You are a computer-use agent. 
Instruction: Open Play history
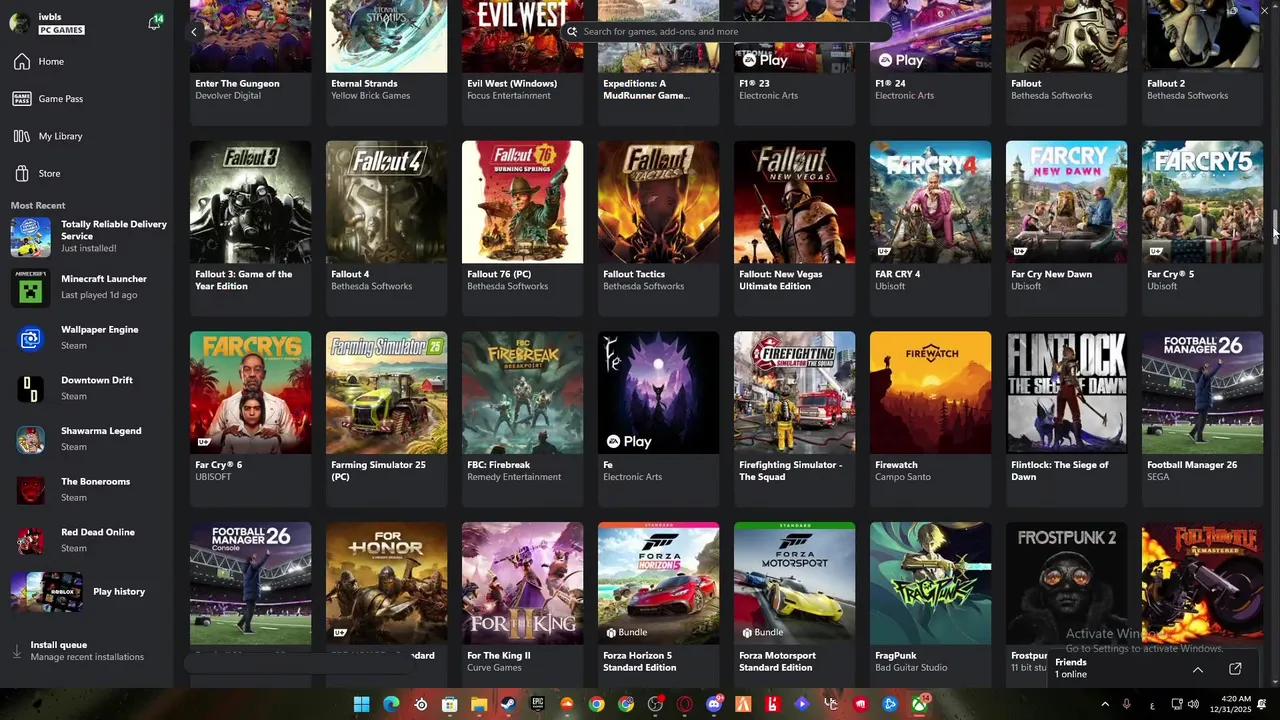click(x=87, y=592)
